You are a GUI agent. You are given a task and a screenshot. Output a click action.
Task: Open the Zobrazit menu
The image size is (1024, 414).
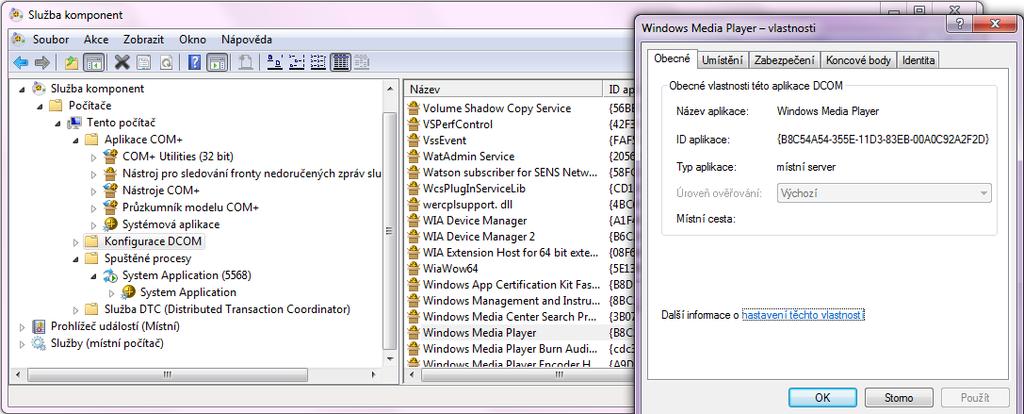click(144, 39)
